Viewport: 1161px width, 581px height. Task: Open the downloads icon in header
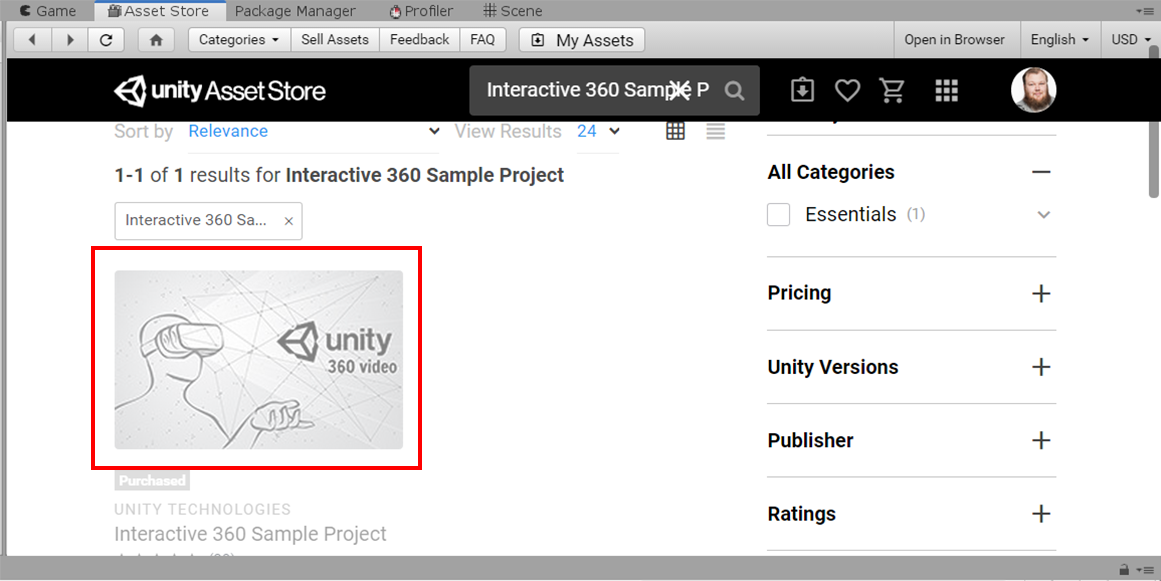(802, 91)
